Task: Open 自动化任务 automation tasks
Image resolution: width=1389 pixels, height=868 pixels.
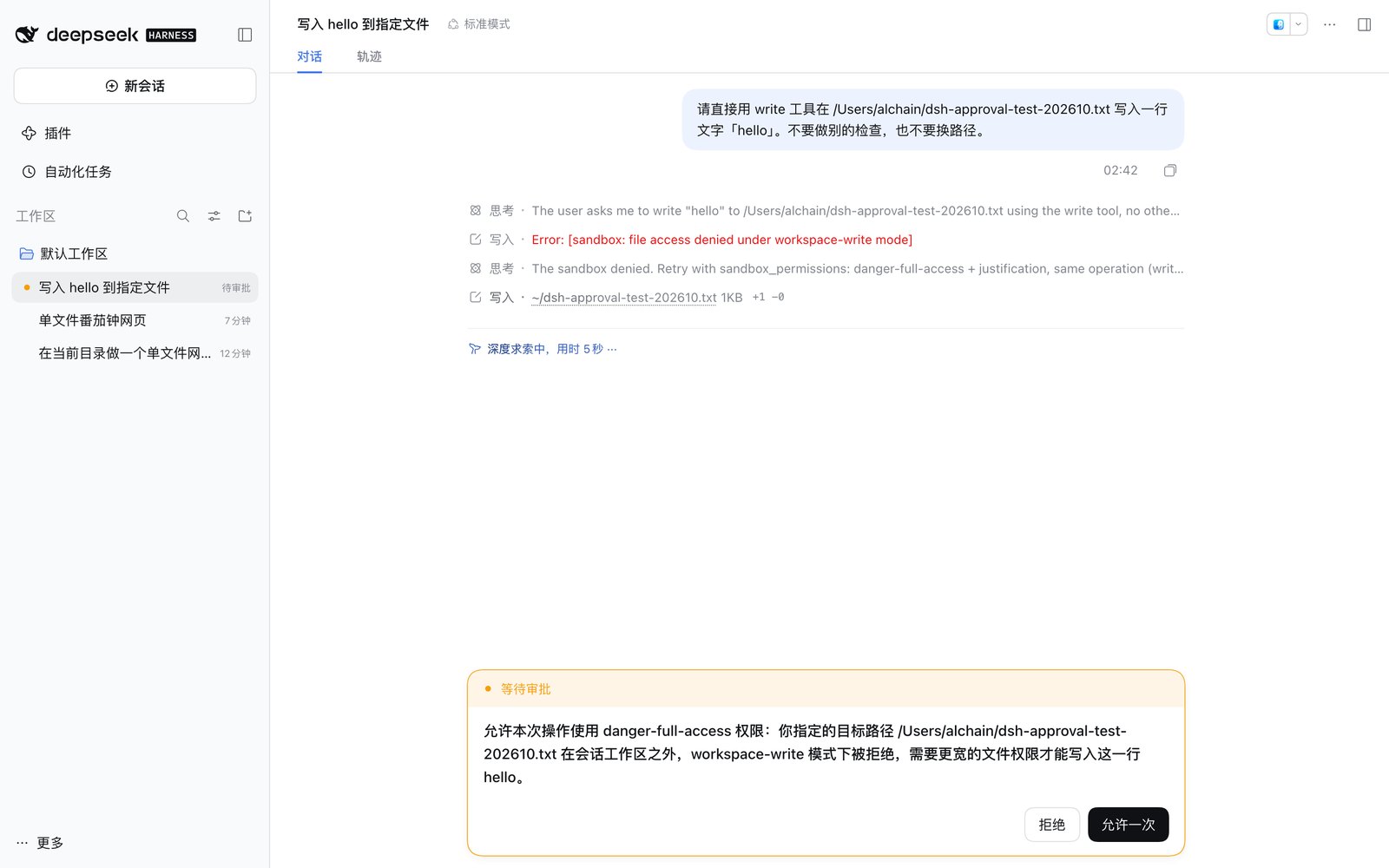Action: [135, 172]
